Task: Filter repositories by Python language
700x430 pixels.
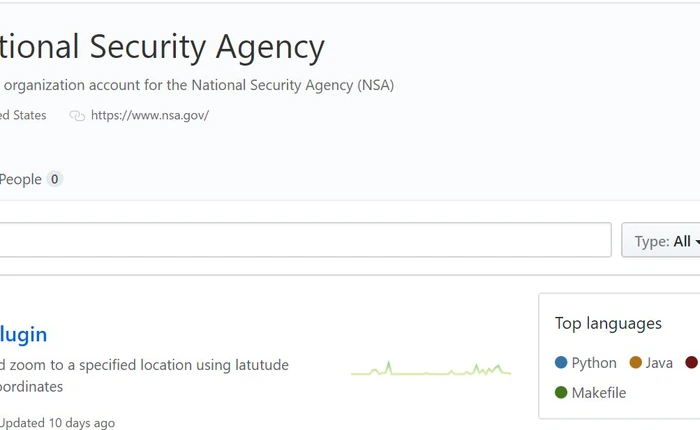Action: [x=594, y=363]
